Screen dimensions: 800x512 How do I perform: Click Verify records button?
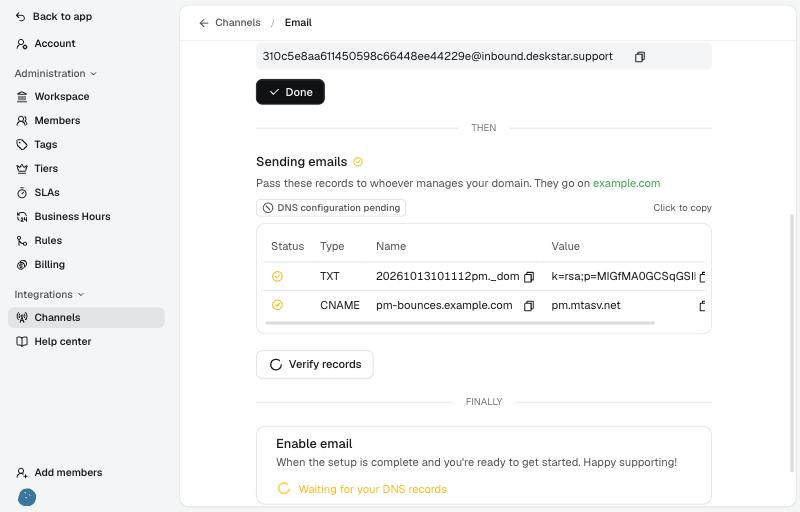(x=315, y=365)
